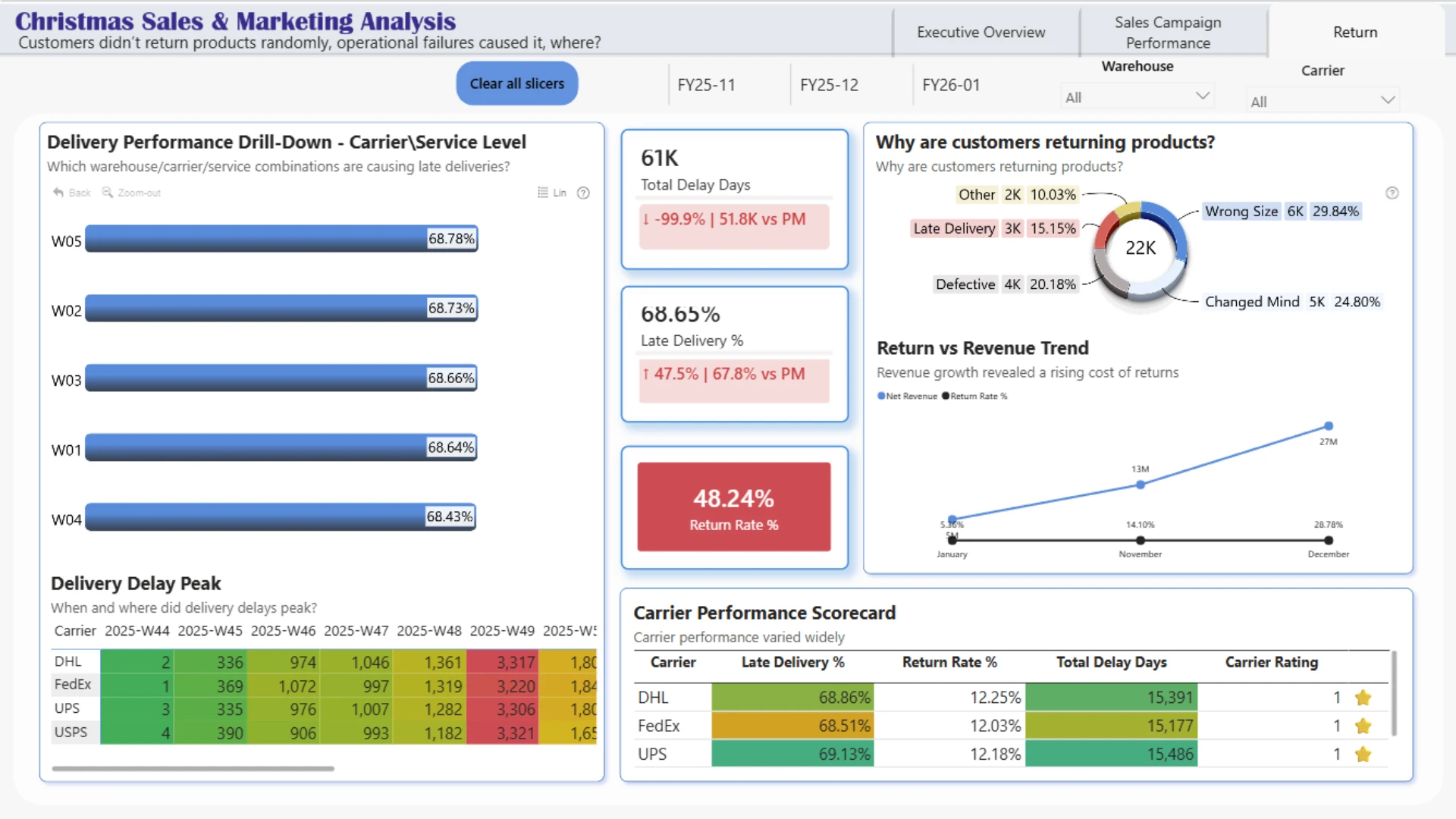Click the W04 bar showing 68.43%
Image resolution: width=1456 pixels, height=819 pixels.
coord(281,517)
